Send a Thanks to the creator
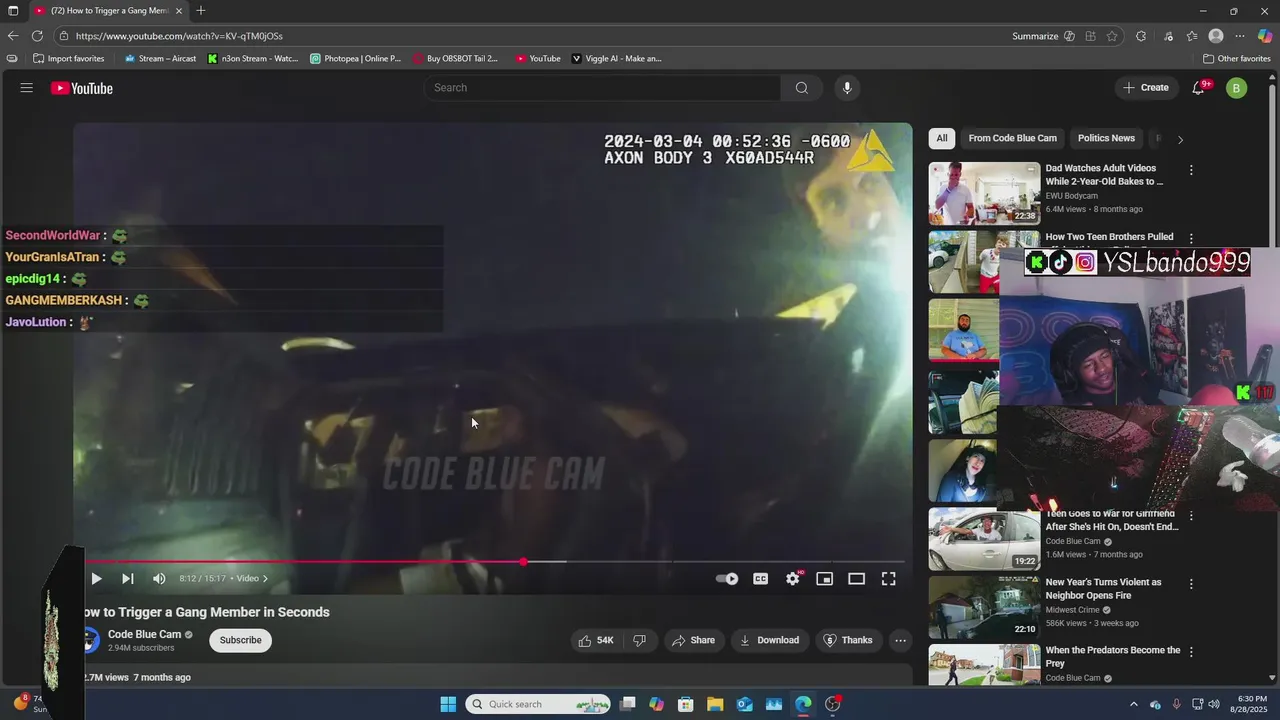 click(x=847, y=640)
